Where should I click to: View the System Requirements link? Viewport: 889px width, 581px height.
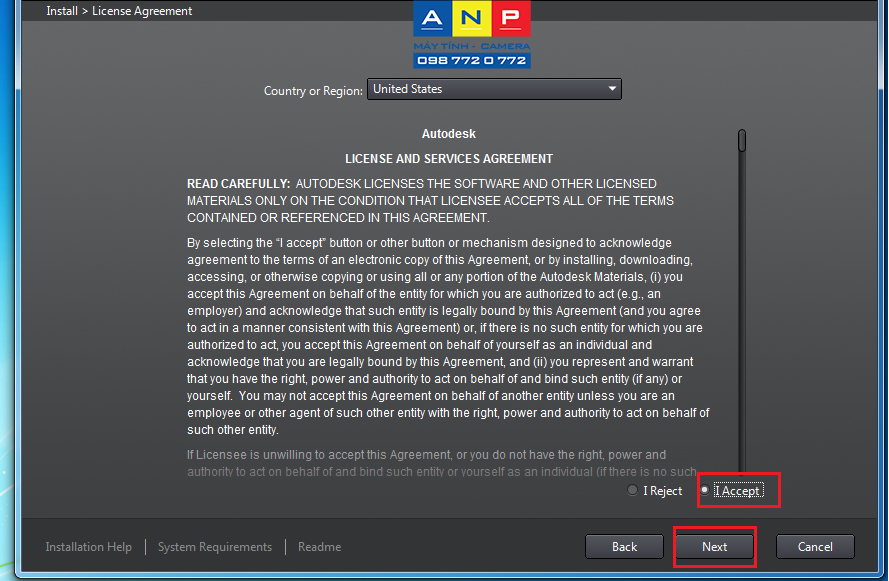pos(215,547)
